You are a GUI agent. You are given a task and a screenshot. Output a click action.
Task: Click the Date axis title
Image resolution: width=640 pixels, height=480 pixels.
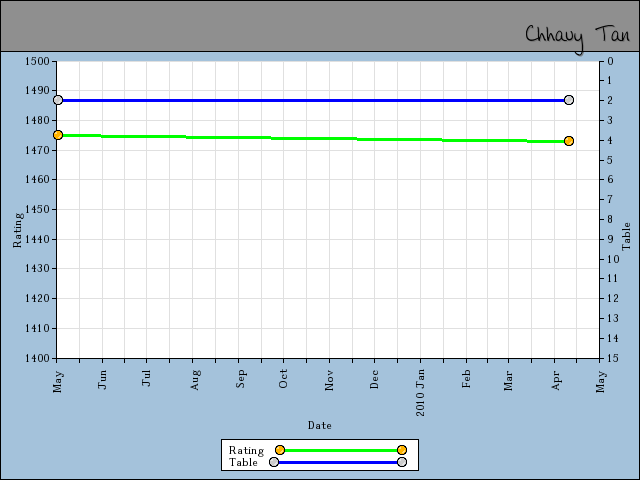coord(320,426)
